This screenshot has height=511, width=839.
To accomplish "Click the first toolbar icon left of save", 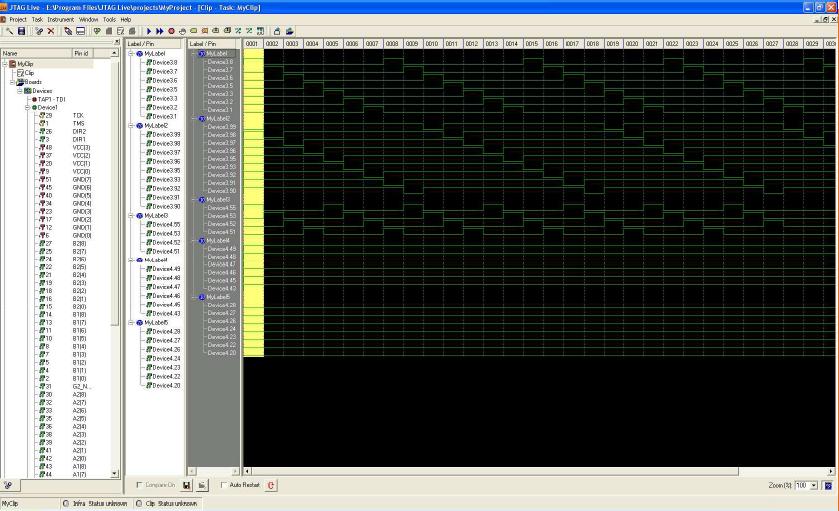I will click(9, 32).
